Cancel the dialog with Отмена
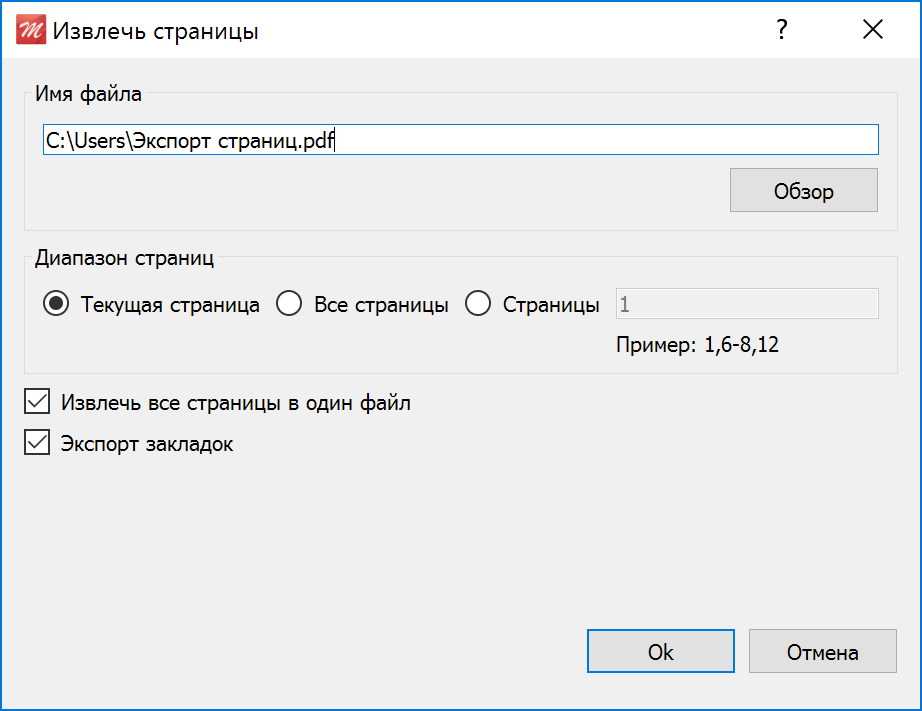 [x=823, y=651]
